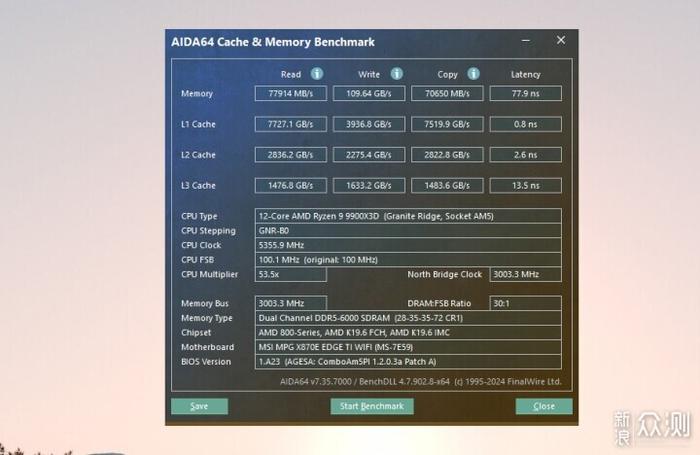Select L2 Cache copy 2822.8 GB/s
Image resolution: width=700 pixels, height=455 pixels.
447,155
